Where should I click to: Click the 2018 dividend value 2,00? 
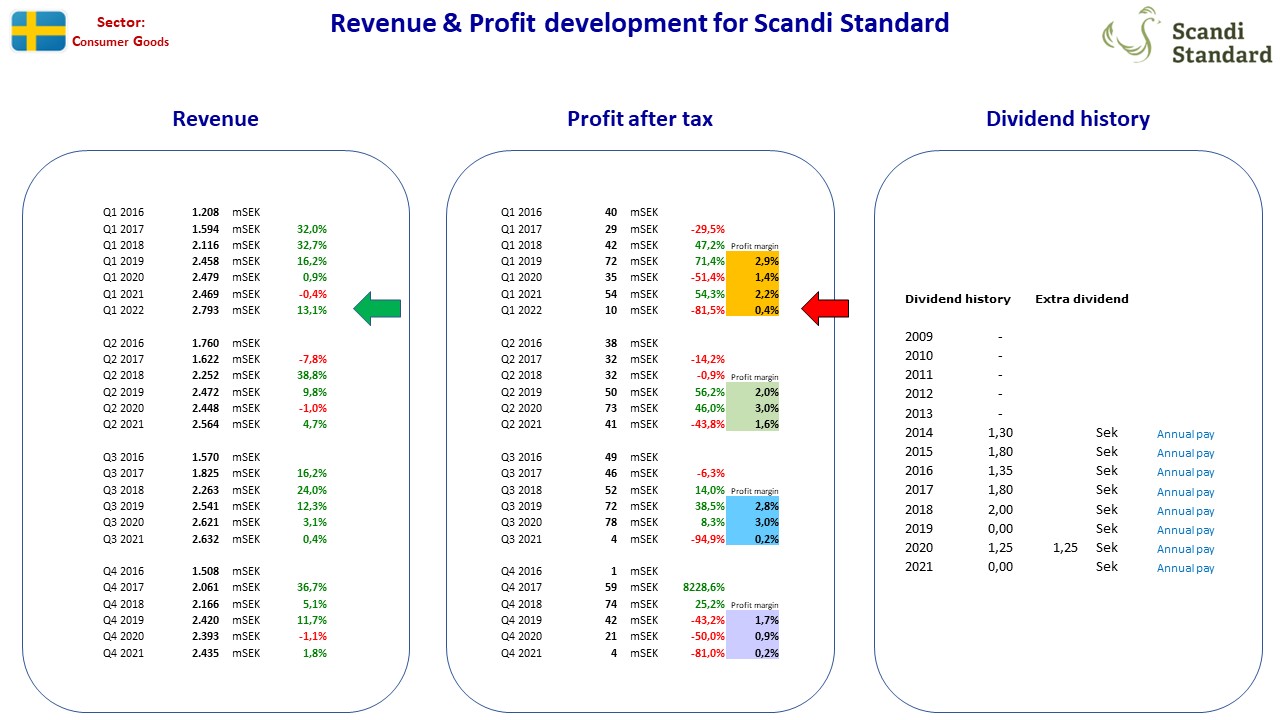click(x=1000, y=509)
